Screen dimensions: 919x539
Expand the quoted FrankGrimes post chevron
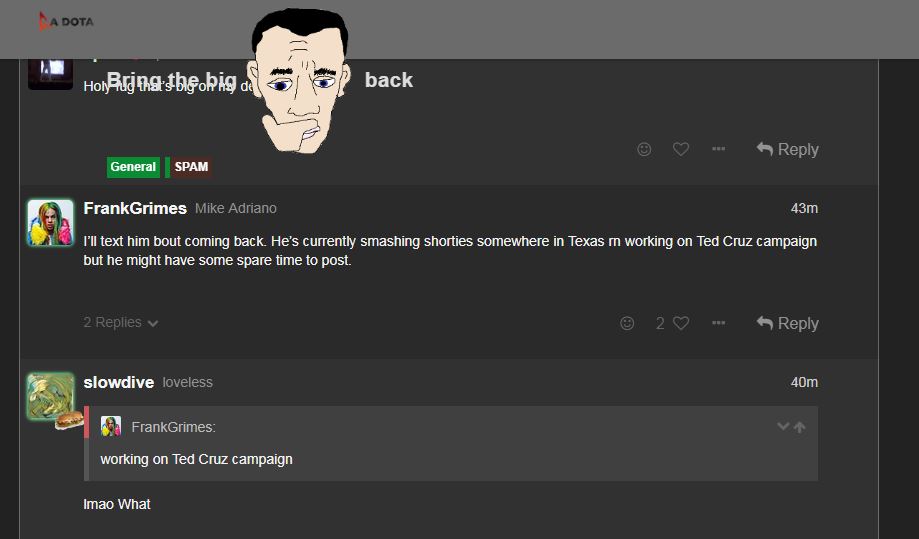[782, 427]
